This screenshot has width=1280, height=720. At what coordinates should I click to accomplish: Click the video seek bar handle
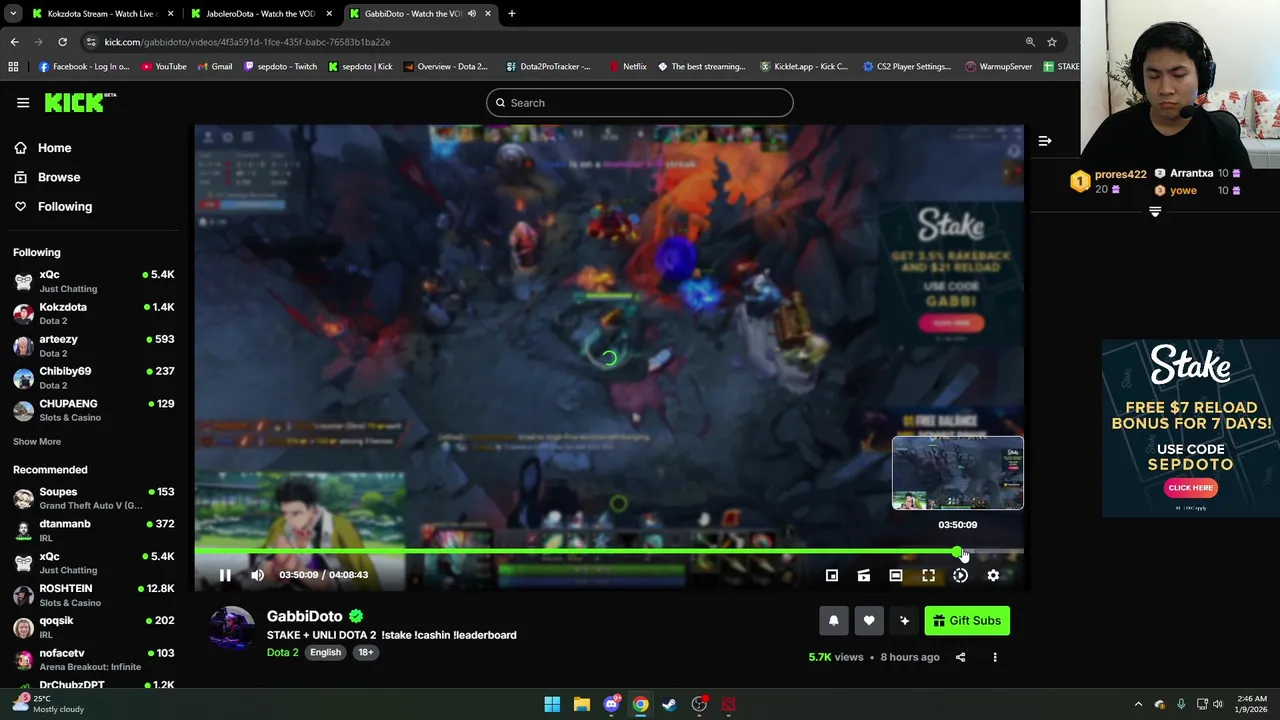957,552
